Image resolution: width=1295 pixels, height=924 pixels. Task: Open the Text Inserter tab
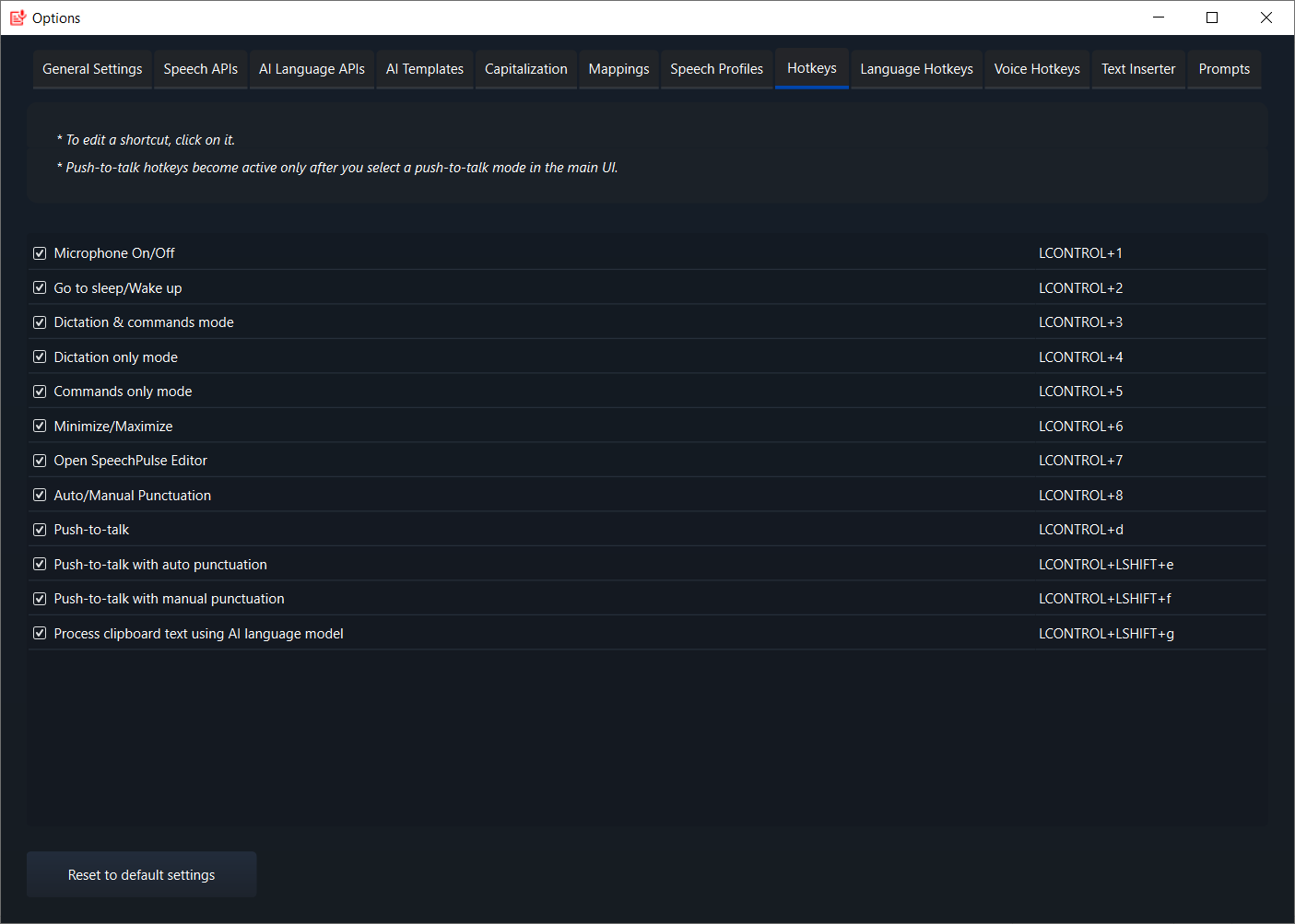1137,69
